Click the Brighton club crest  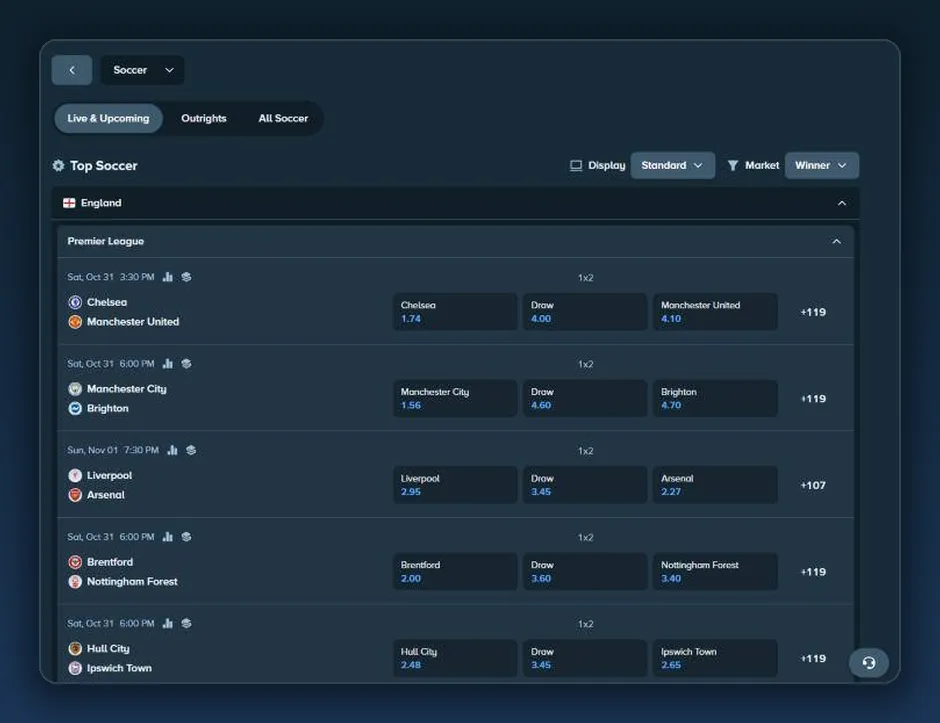[75, 408]
